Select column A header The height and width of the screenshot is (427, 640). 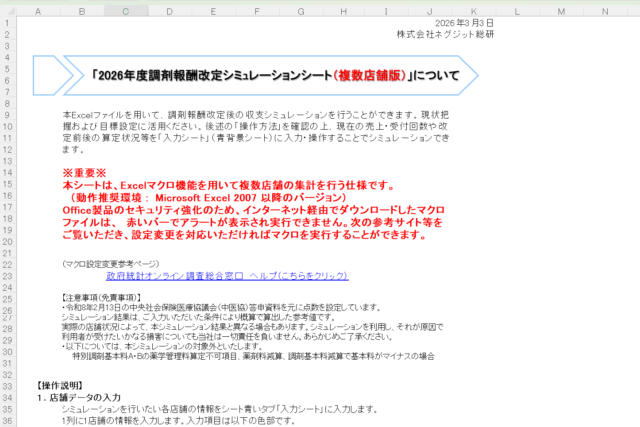tap(37, 12)
